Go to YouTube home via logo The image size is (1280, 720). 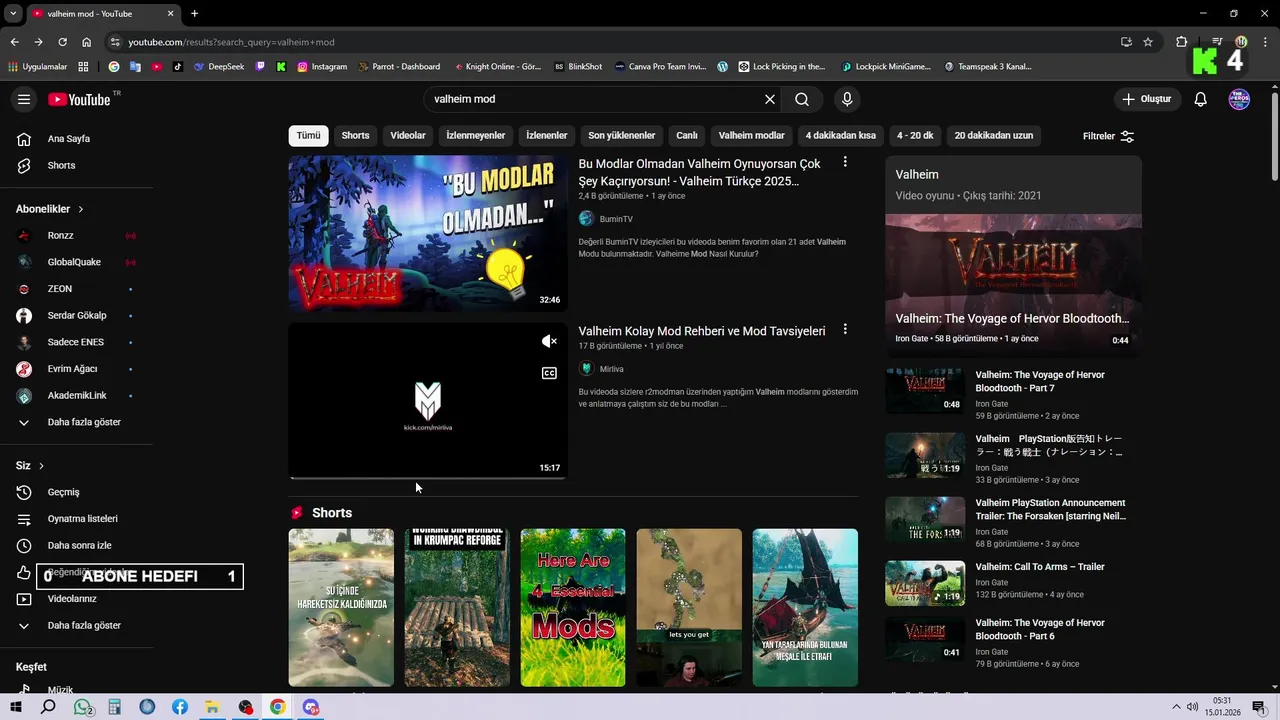[79, 99]
